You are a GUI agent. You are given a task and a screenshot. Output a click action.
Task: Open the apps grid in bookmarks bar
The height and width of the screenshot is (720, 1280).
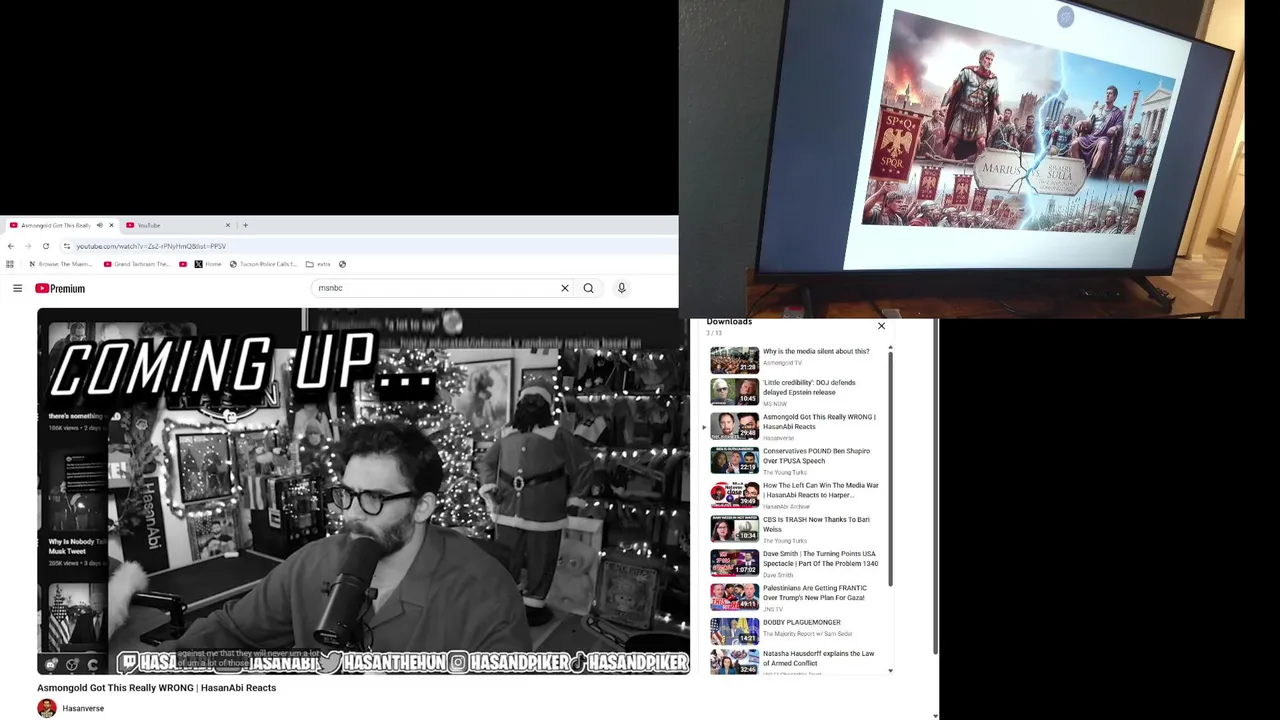(10, 264)
